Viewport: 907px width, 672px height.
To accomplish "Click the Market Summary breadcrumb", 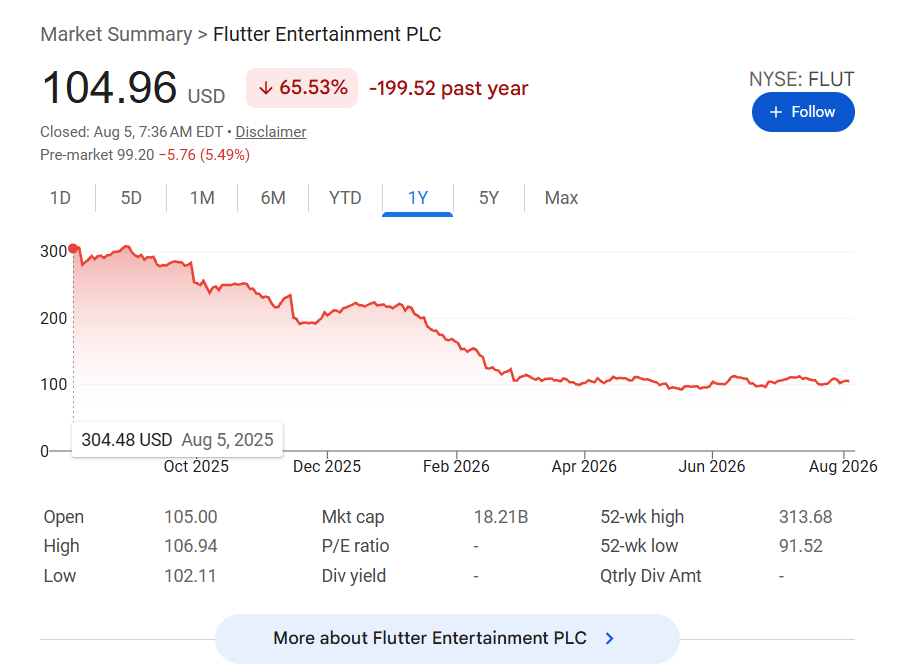I will coord(116,34).
